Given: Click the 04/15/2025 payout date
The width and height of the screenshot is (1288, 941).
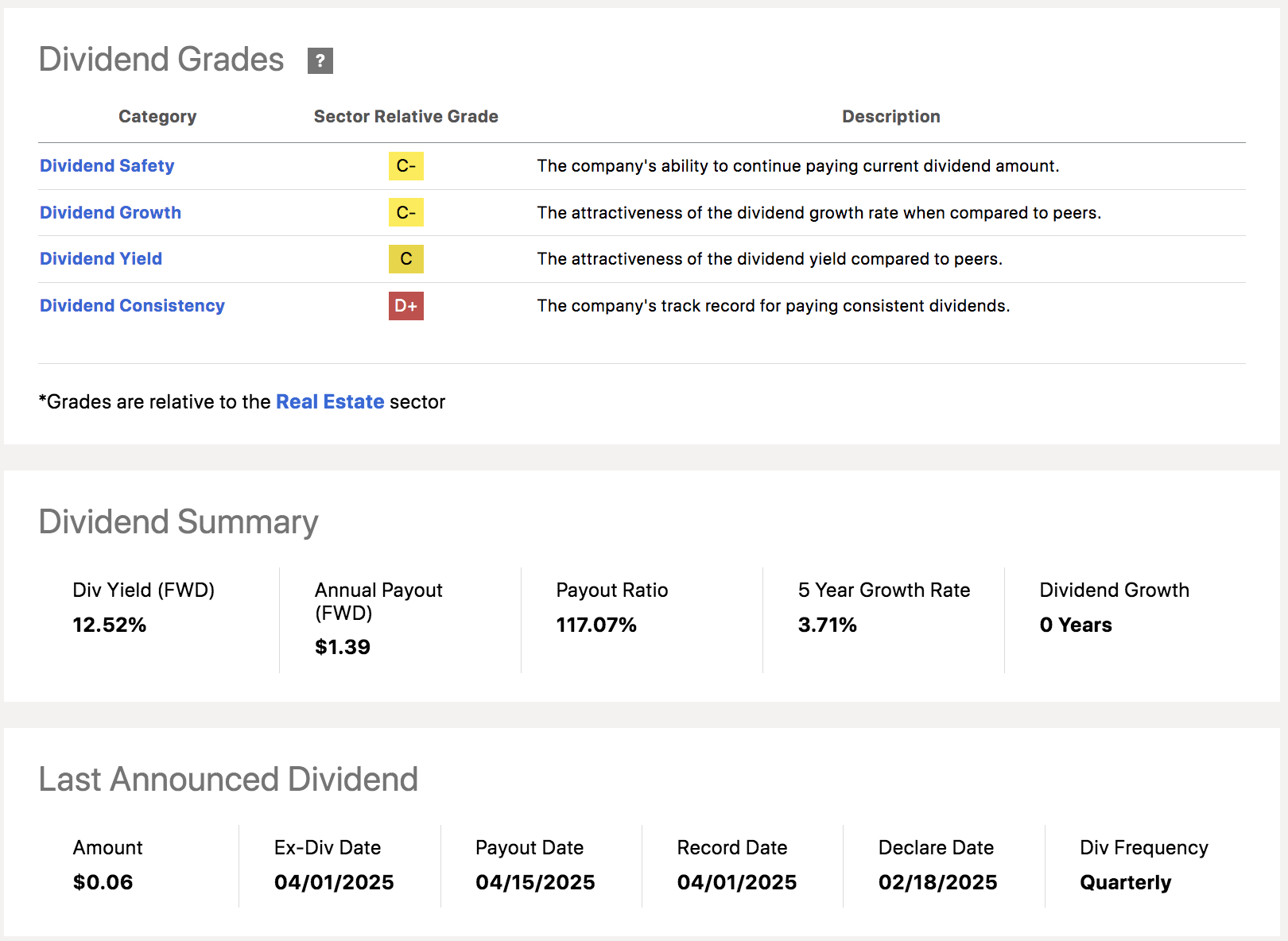Looking at the screenshot, I should point(535,883).
